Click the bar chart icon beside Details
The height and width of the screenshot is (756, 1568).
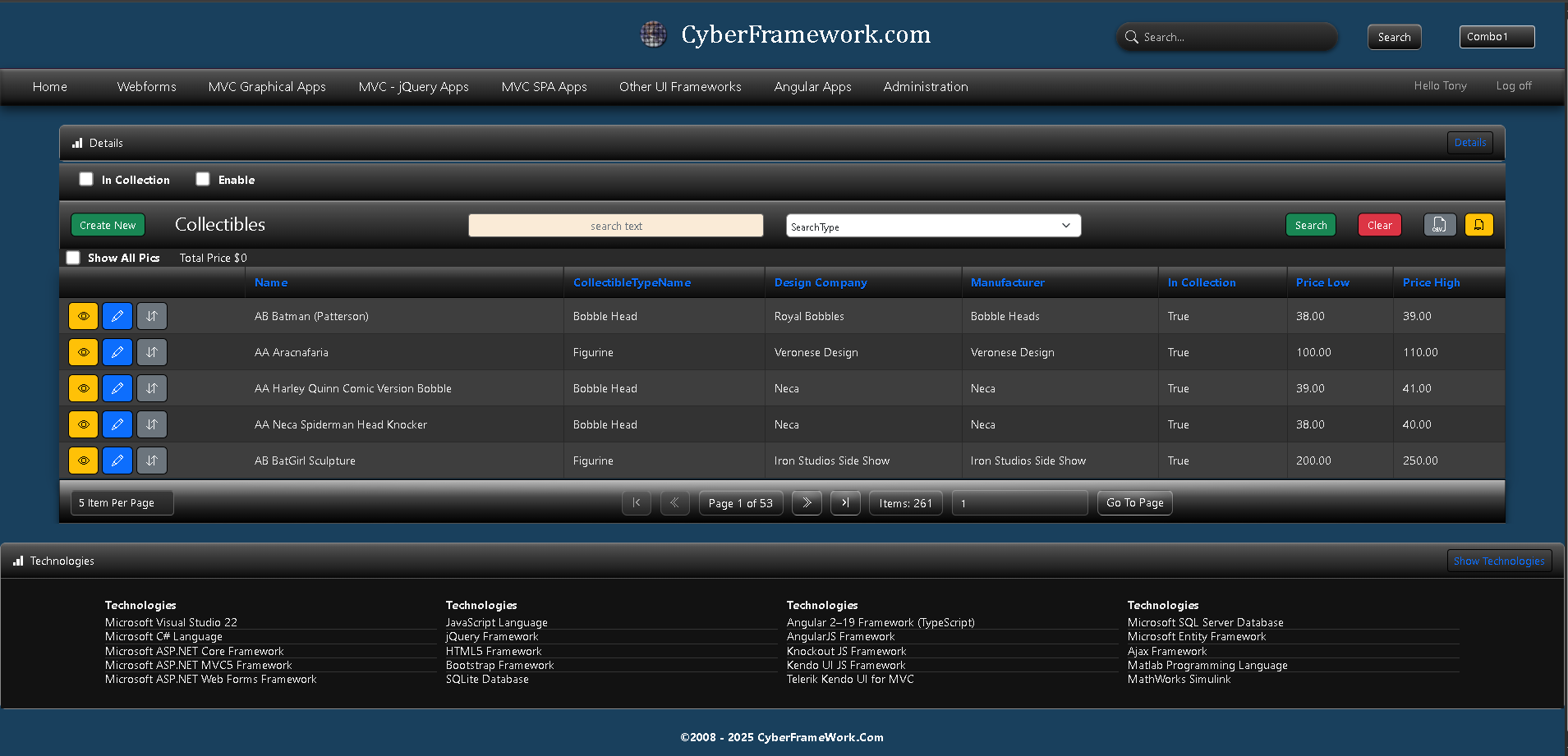[x=76, y=142]
